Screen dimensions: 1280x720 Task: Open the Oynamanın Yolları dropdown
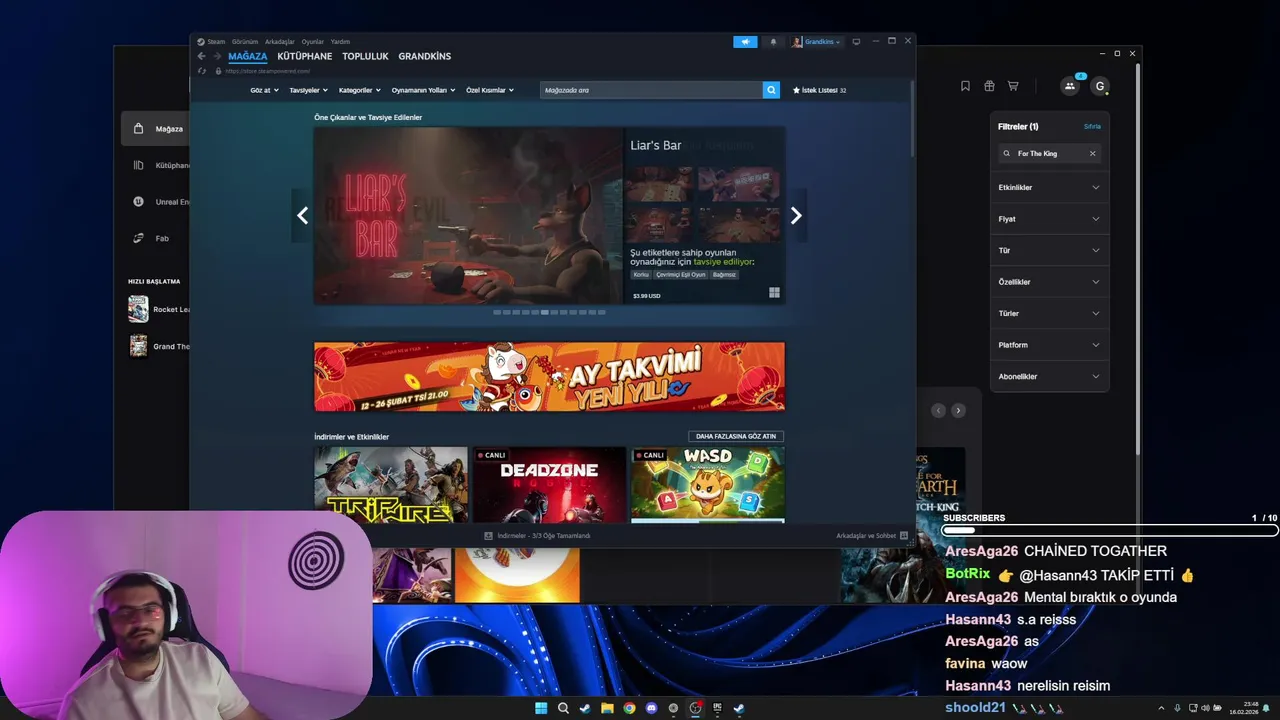(423, 90)
